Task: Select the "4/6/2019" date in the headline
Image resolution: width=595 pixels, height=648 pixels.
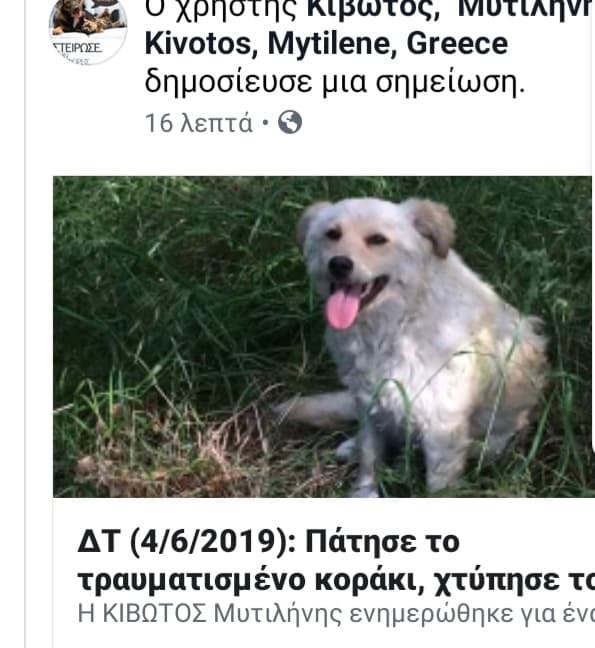Action: click(x=208, y=542)
